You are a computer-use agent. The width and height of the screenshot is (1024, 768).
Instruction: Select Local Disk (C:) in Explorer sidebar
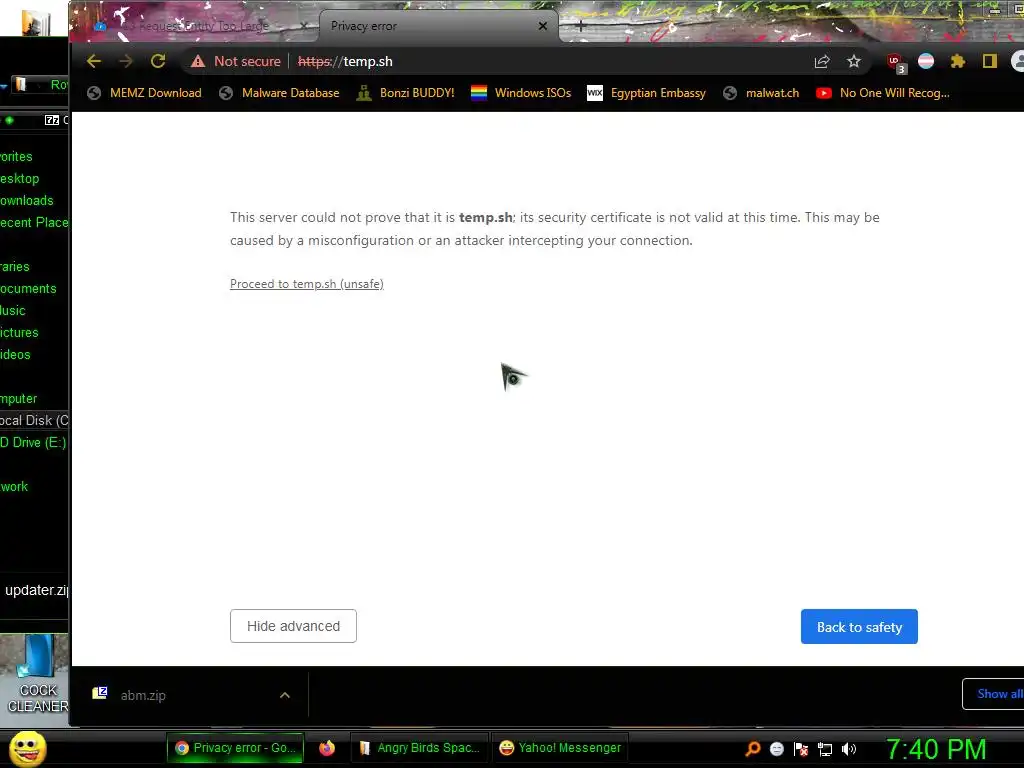point(34,421)
